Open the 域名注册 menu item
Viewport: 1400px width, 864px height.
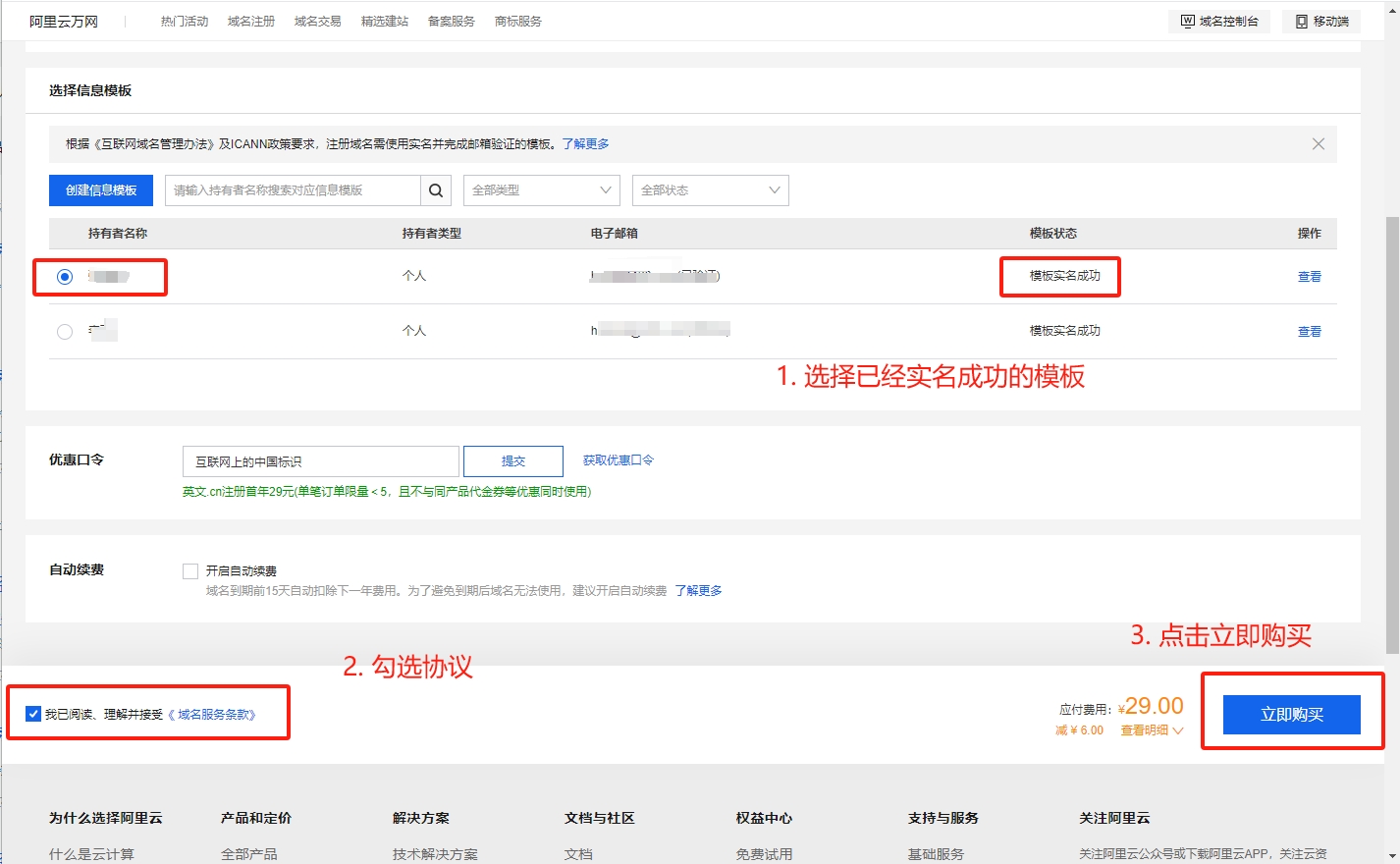[251, 22]
